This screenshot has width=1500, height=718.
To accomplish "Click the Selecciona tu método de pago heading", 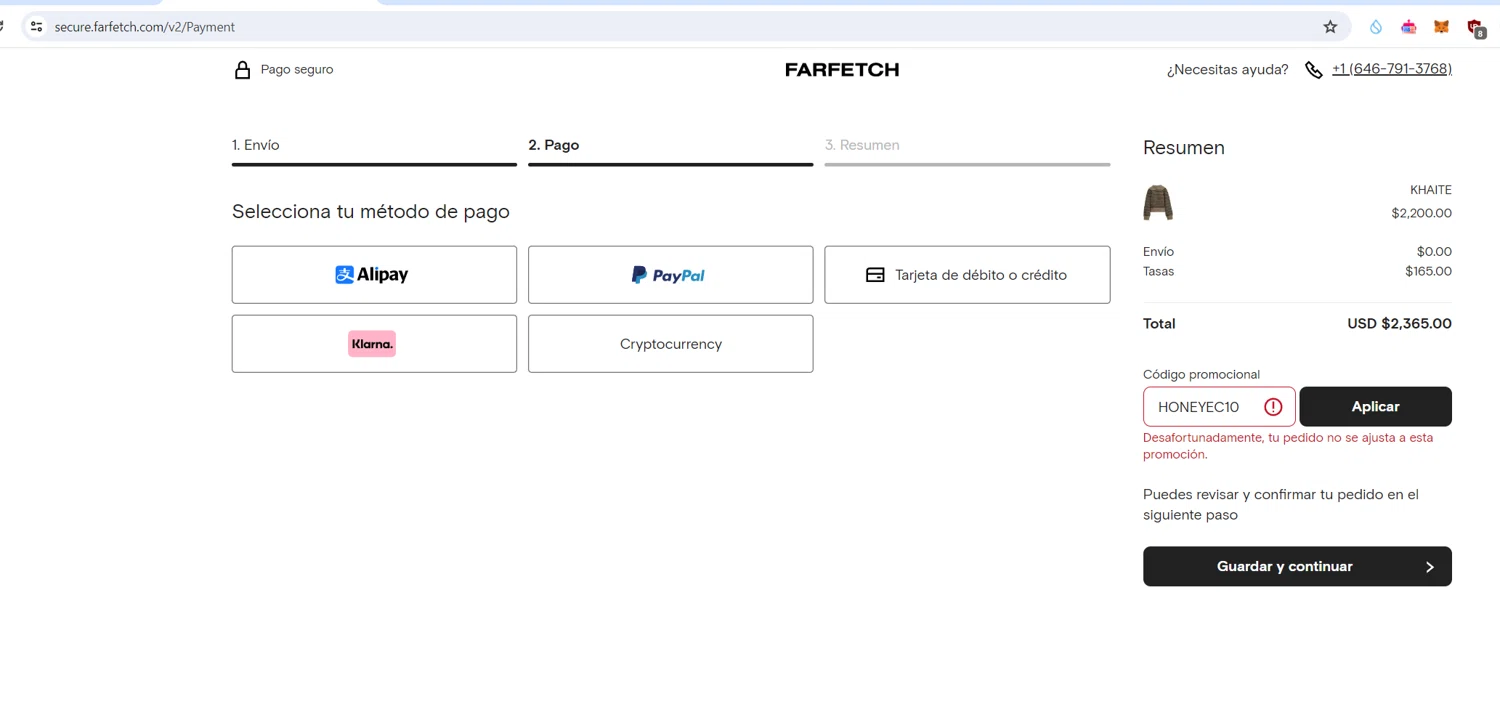I will click(371, 212).
